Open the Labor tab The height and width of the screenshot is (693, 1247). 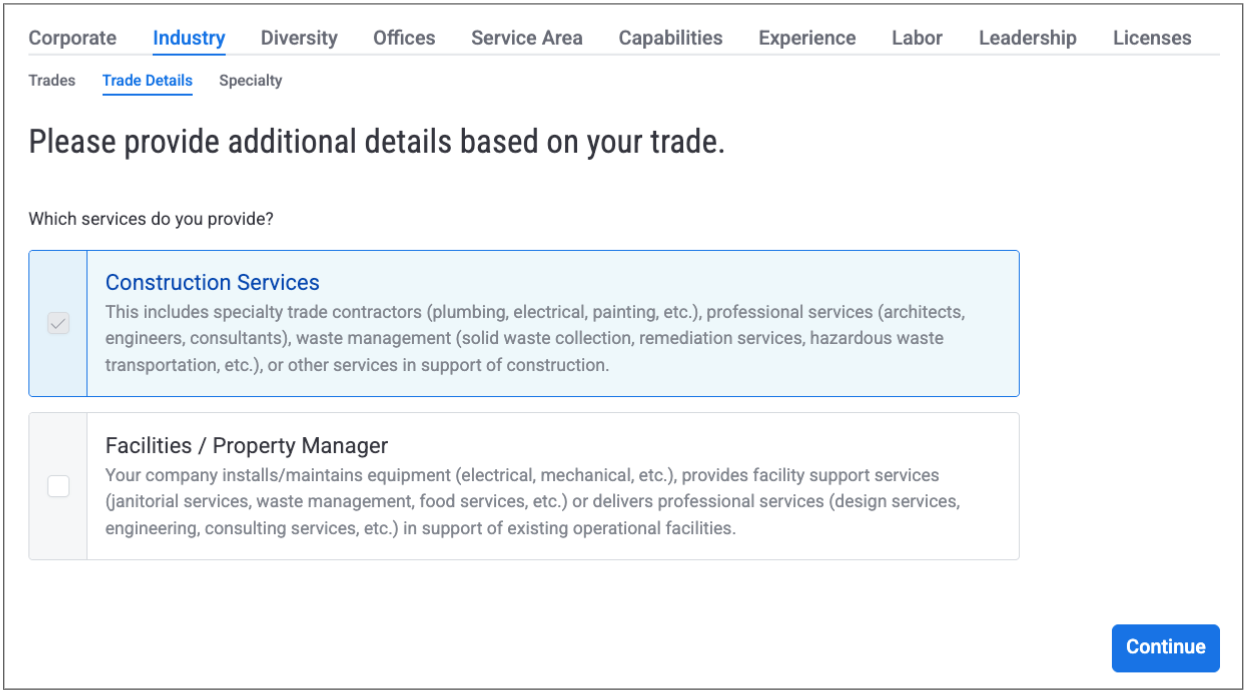917,38
